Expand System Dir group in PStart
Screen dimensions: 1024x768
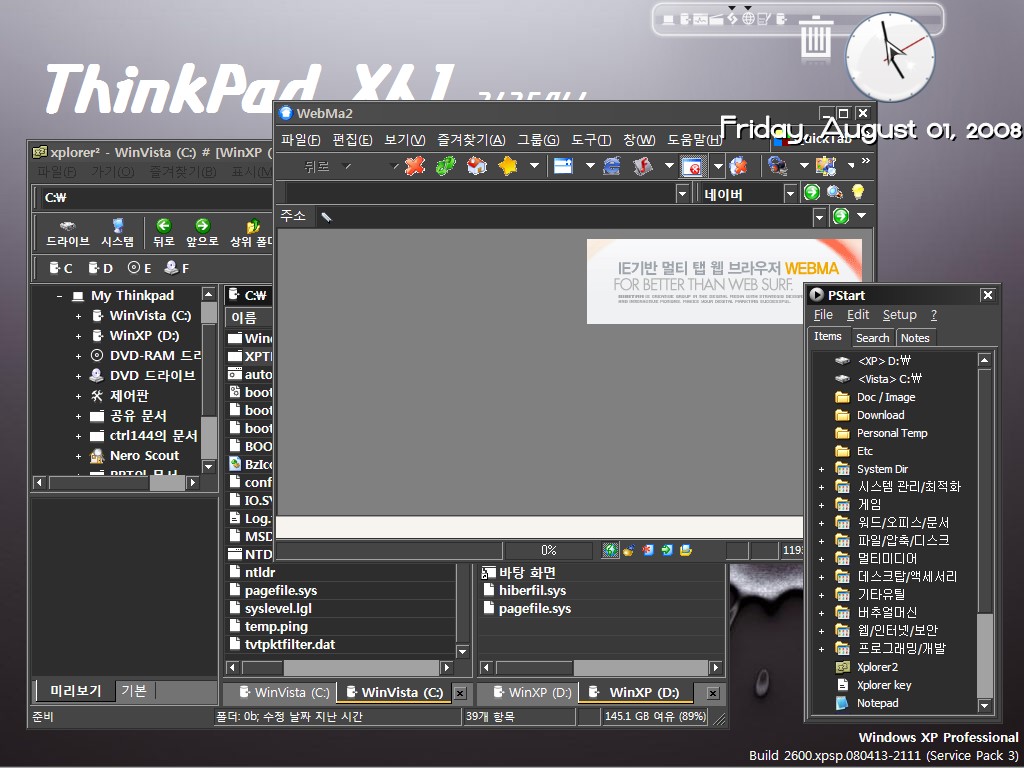tap(822, 470)
